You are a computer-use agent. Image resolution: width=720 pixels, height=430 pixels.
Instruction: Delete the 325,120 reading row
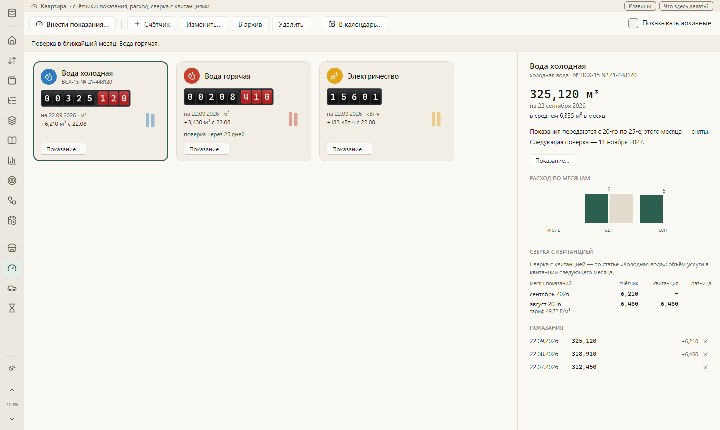(x=705, y=341)
